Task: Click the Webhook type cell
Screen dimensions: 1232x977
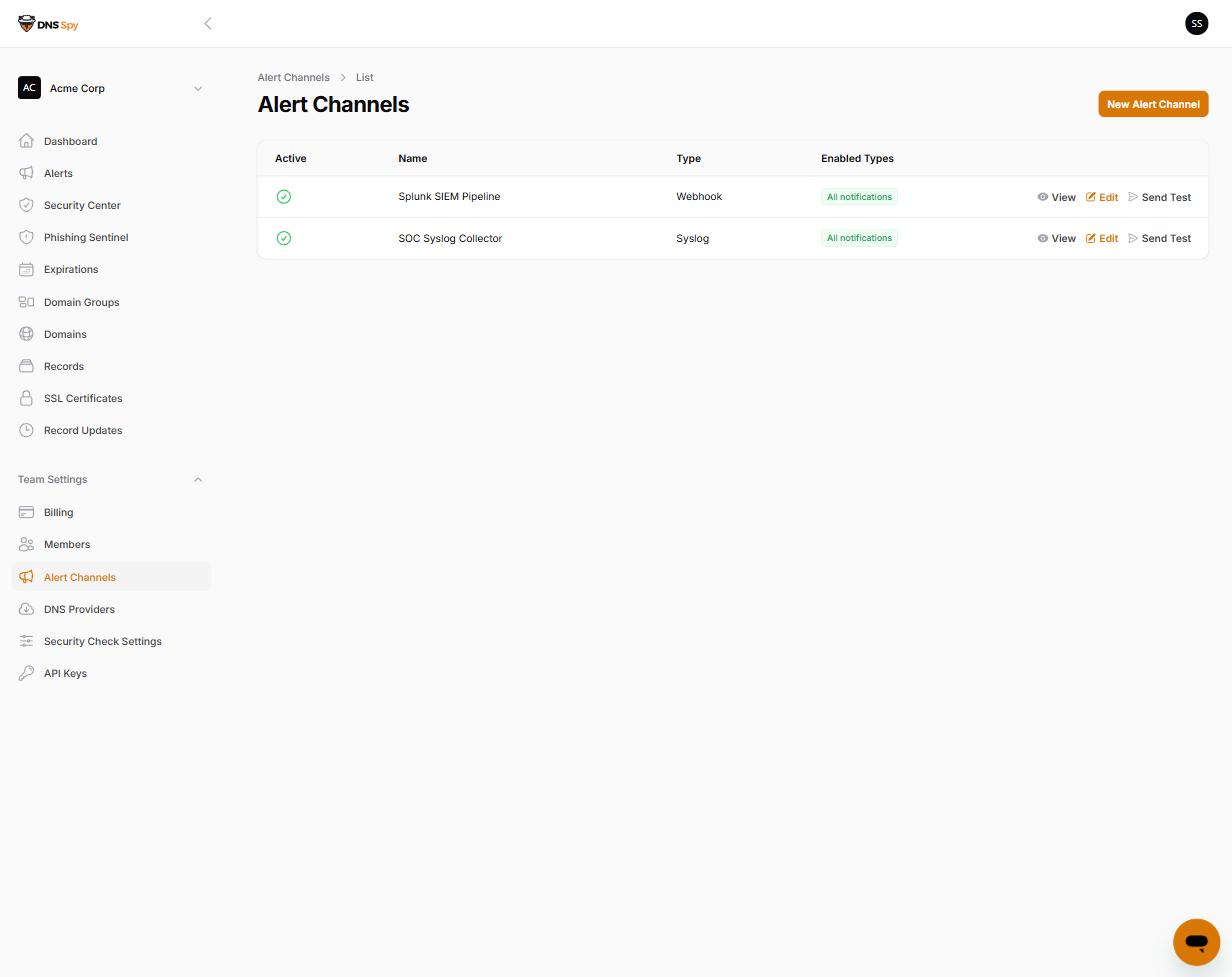Action: [x=699, y=196]
